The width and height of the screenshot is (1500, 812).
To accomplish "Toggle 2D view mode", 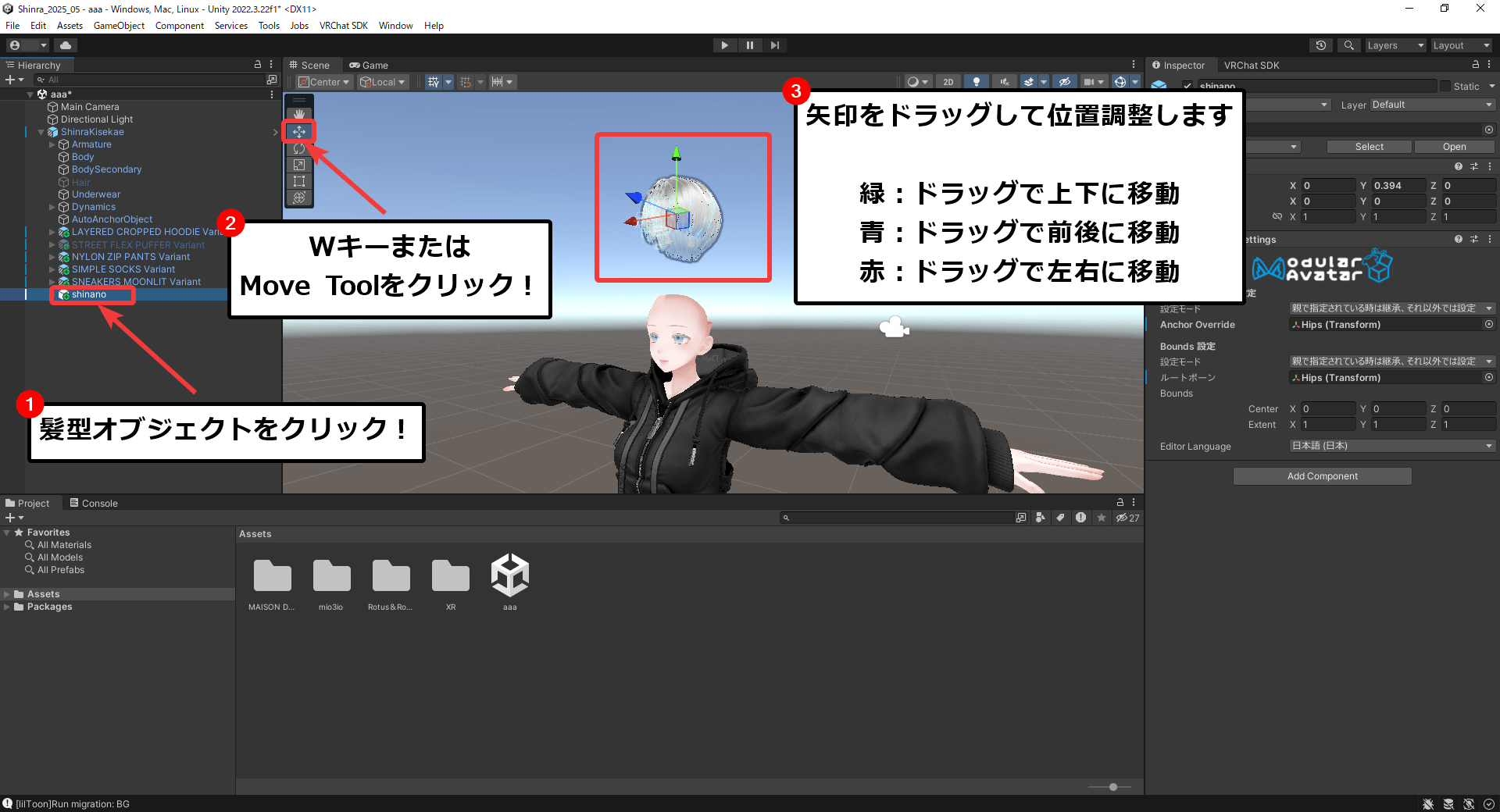I will coord(948,82).
